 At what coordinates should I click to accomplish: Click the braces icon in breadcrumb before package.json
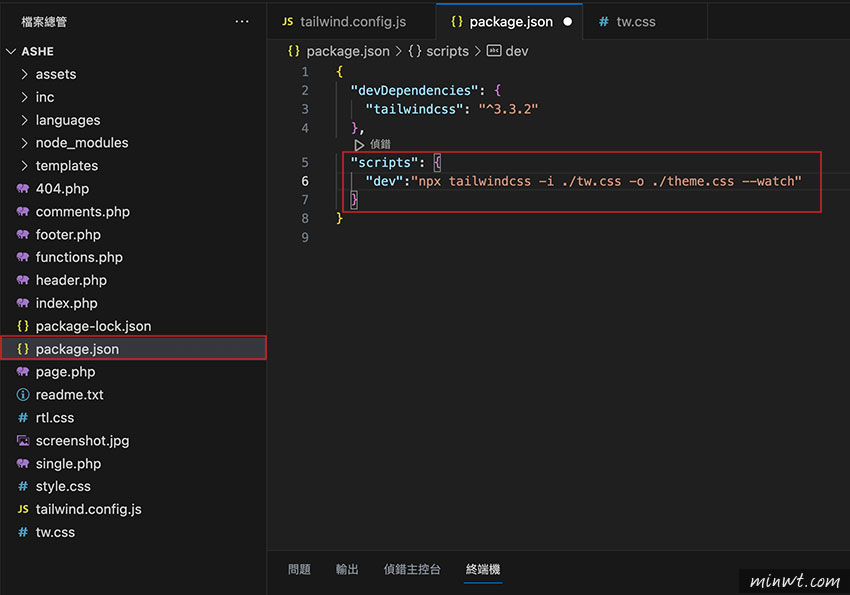pos(294,51)
